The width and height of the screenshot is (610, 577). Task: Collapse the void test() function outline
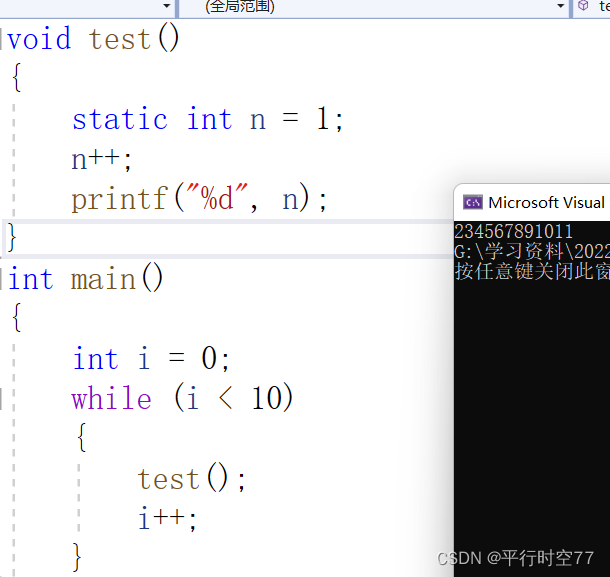pyautogui.click(x=2, y=39)
